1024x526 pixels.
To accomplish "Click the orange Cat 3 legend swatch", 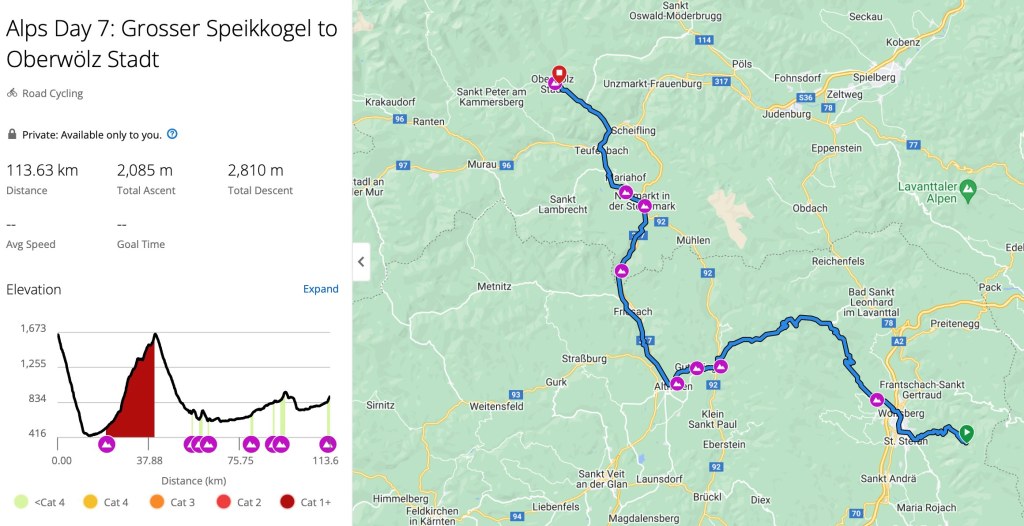I will click(x=154, y=501).
